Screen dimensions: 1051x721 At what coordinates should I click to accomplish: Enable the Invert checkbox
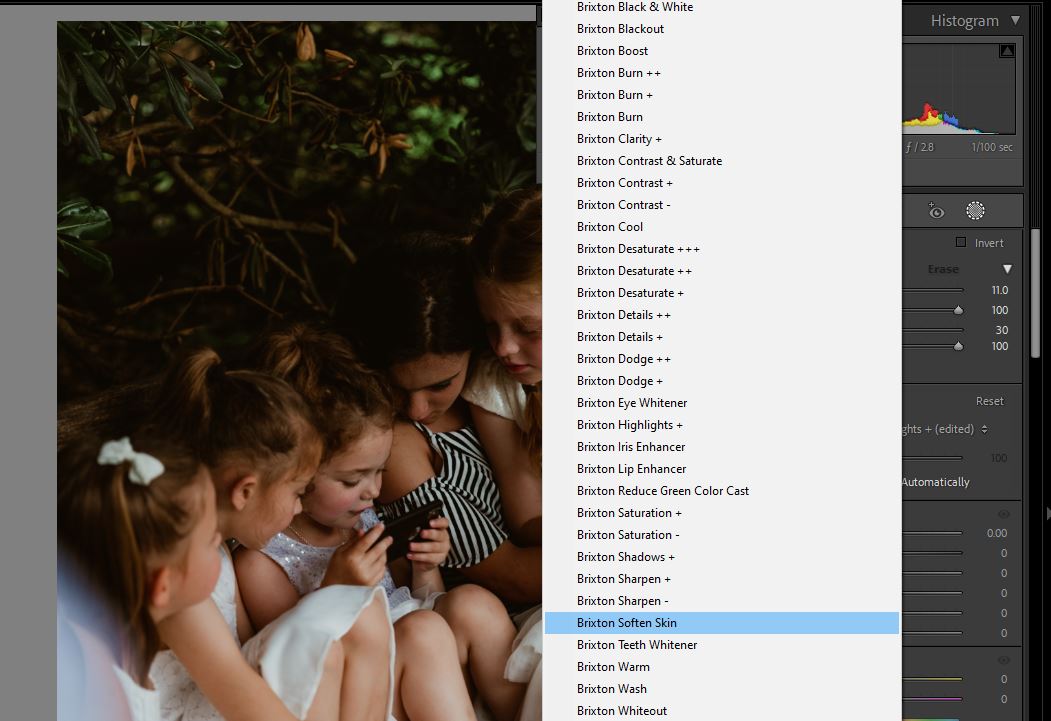pos(961,243)
